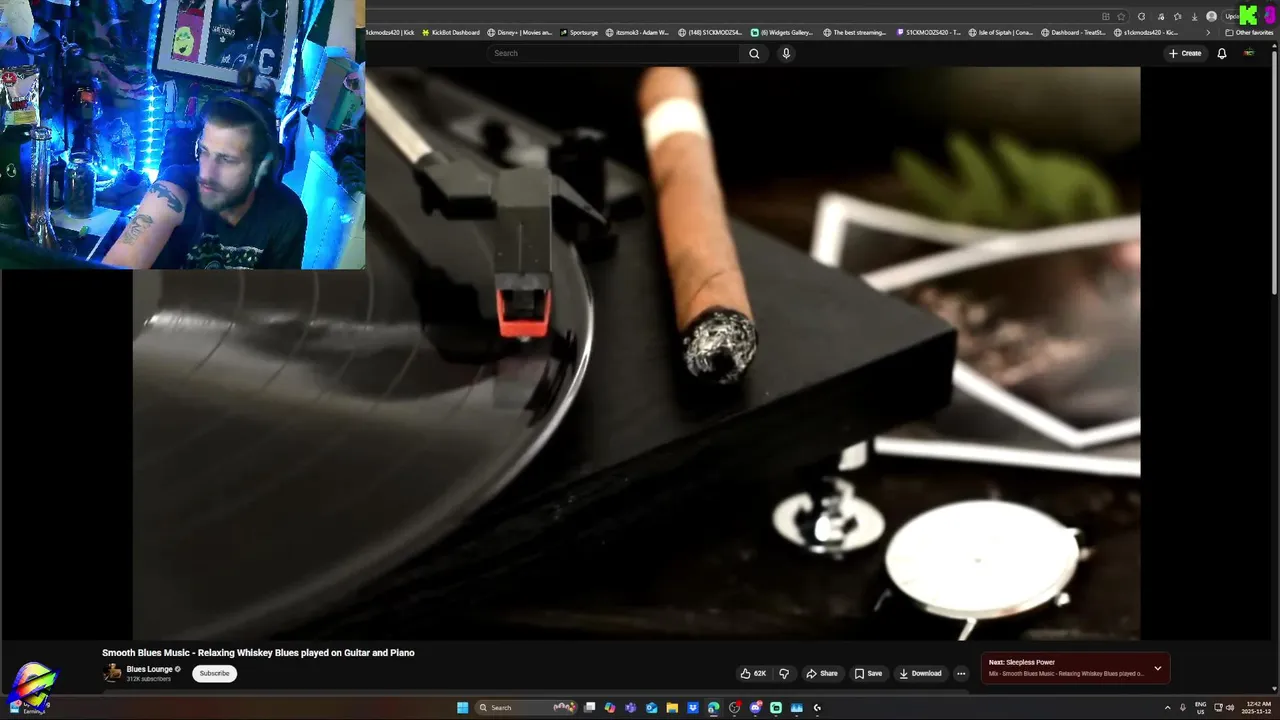This screenshot has width=1280, height=720.
Task: Open the itzsmok3 - Adam W bookmark
Action: click(x=637, y=32)
